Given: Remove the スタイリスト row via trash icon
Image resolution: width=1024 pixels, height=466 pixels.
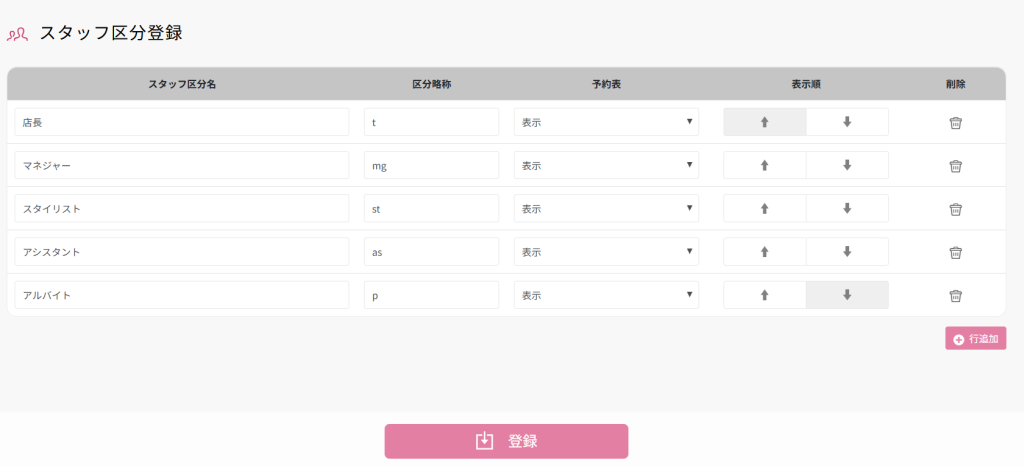Looking at the screenshot, I should pyautogui.click(x=955, y=209).
